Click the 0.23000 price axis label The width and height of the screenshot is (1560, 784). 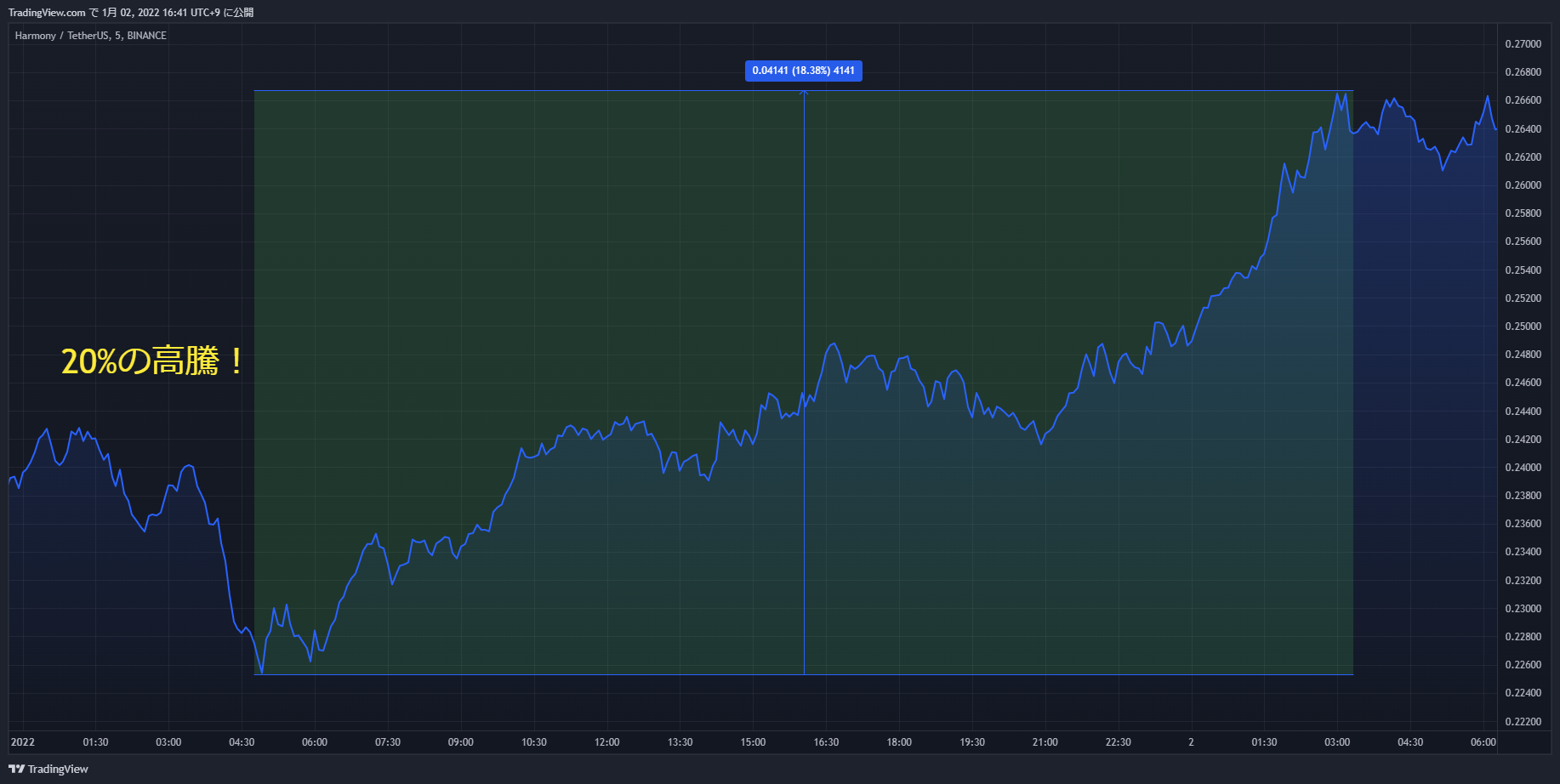click(x=1523, y=609)
